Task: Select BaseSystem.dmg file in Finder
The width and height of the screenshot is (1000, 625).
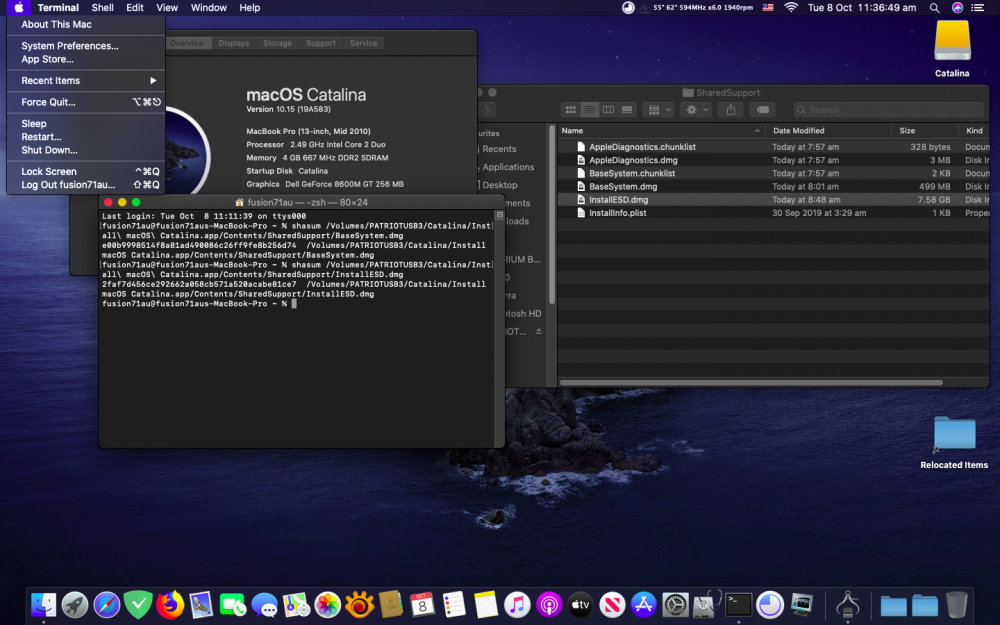Action: [774, 186]
